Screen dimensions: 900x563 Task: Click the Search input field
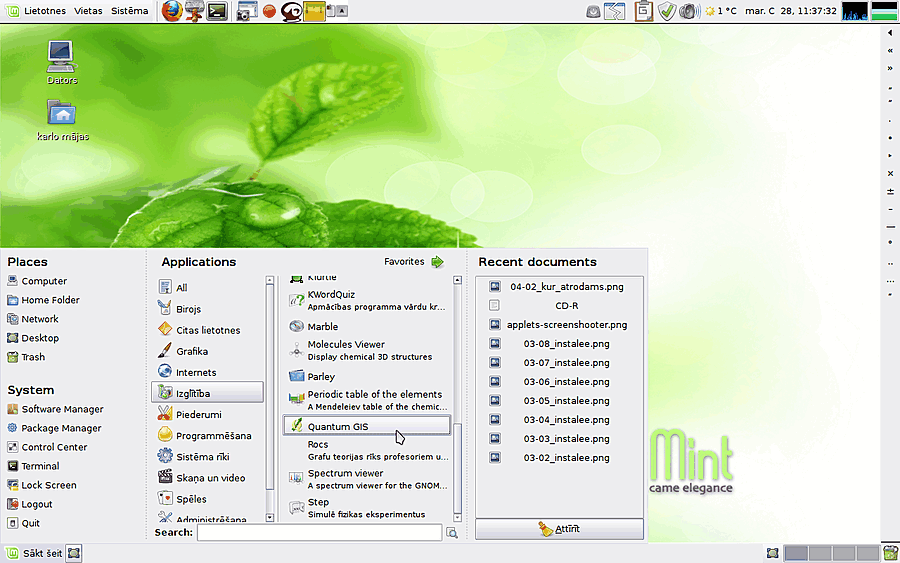(319, 533)
